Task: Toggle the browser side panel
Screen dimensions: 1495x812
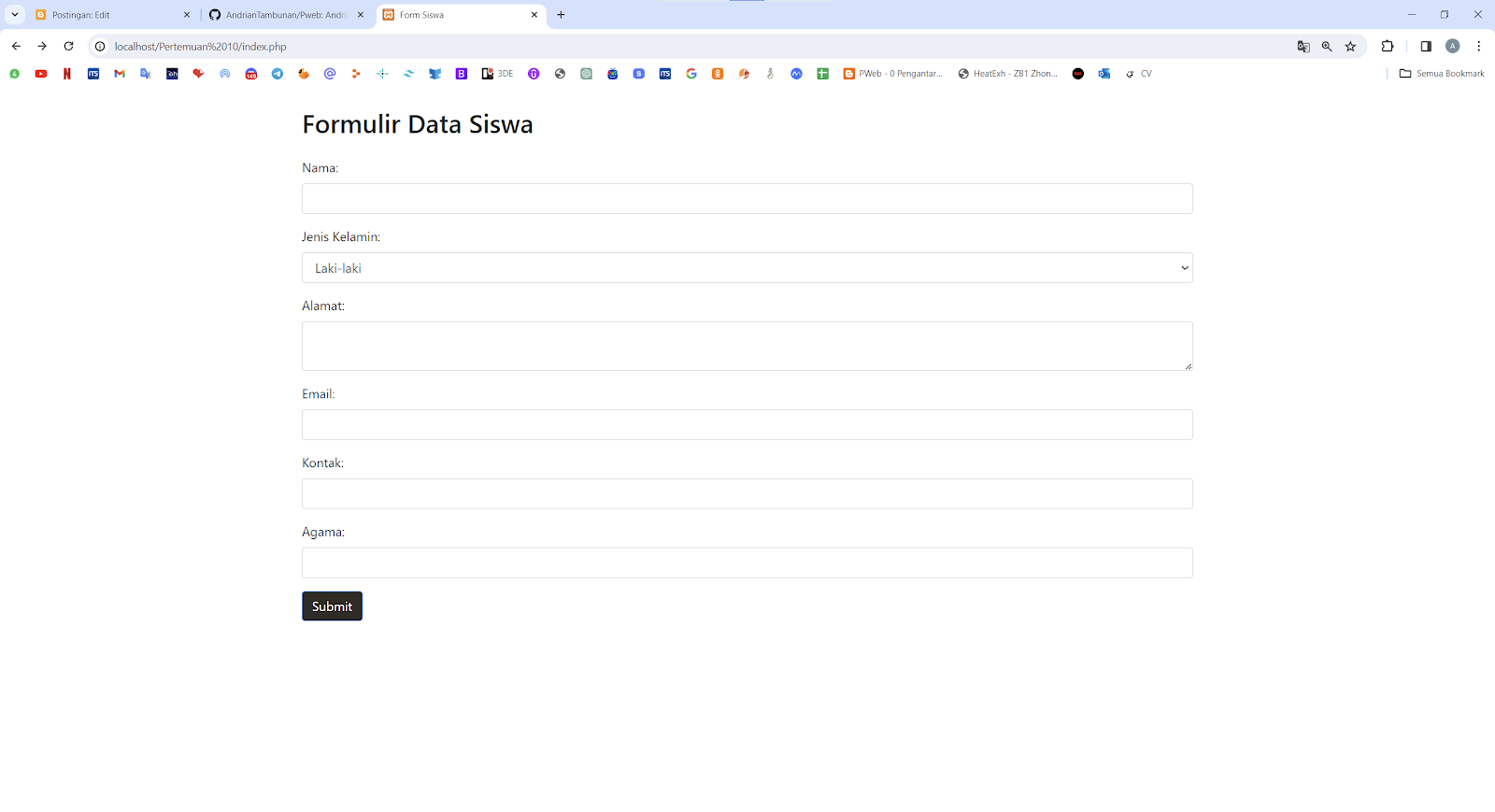Action: (1426, 47)
